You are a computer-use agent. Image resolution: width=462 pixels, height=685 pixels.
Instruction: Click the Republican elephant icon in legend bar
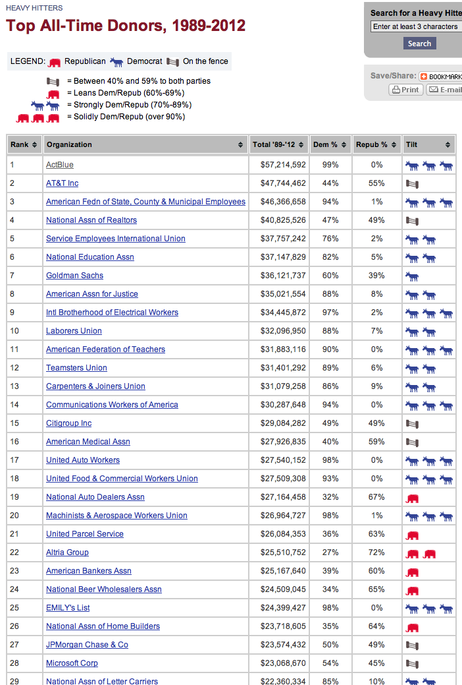pyautogui.click(x=55, y=62)
